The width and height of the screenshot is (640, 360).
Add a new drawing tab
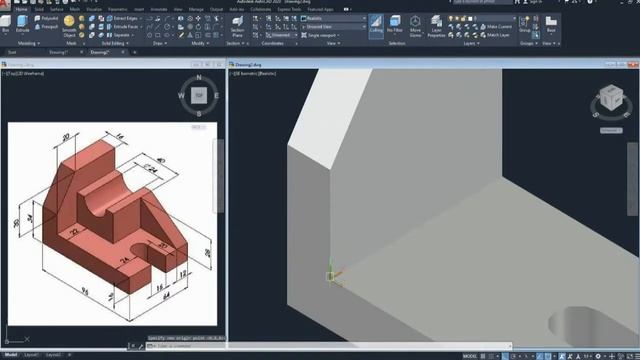pyautogui.click(x=135, y=52)
